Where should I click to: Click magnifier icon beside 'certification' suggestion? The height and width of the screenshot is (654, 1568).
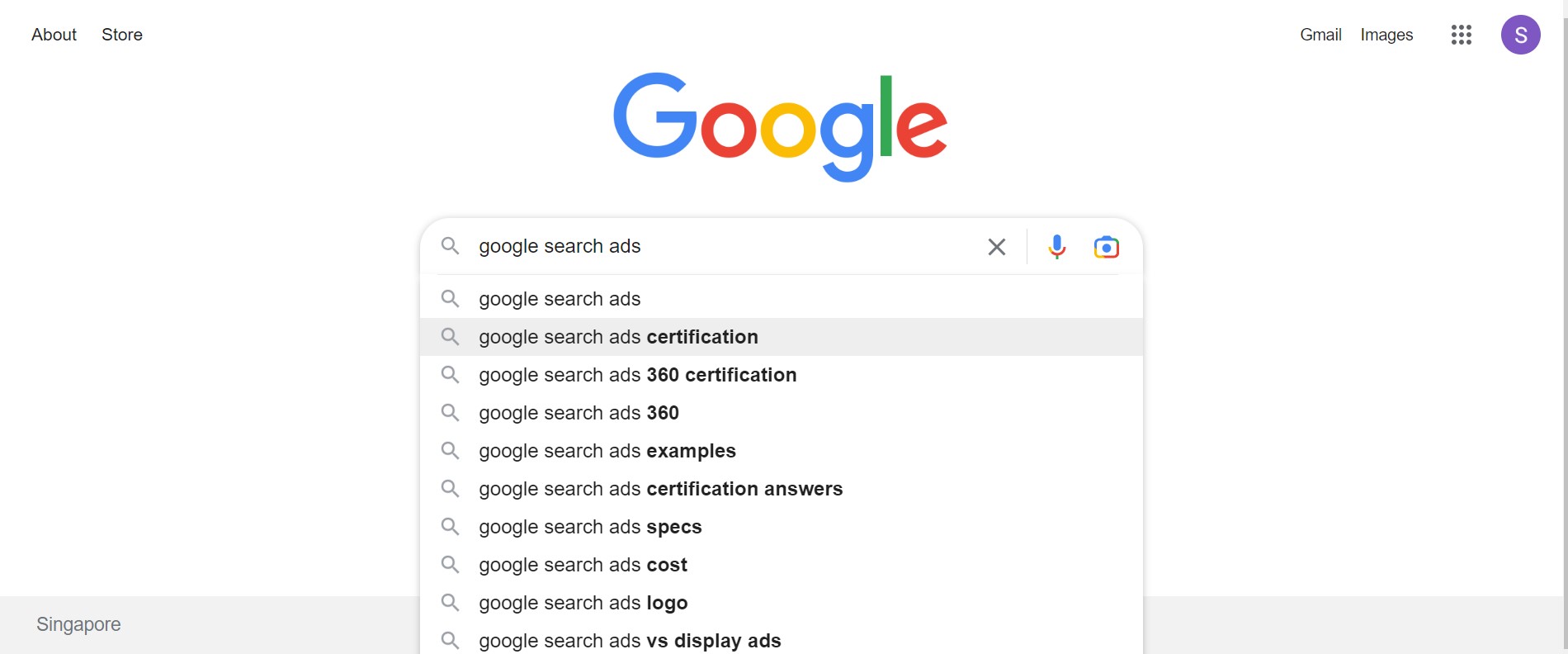450,336
